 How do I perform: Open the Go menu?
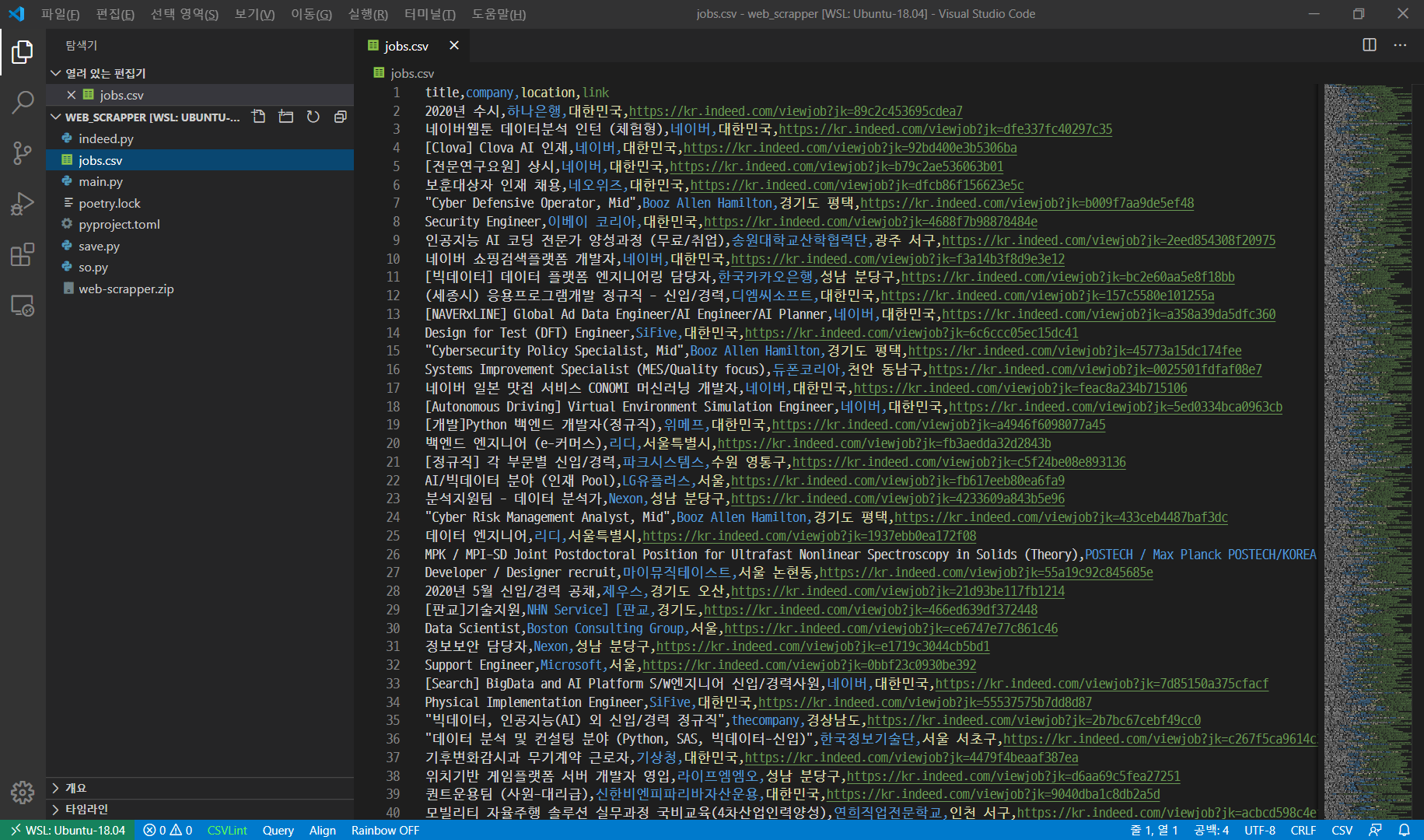pyautogui.click(x=311, y=14)
